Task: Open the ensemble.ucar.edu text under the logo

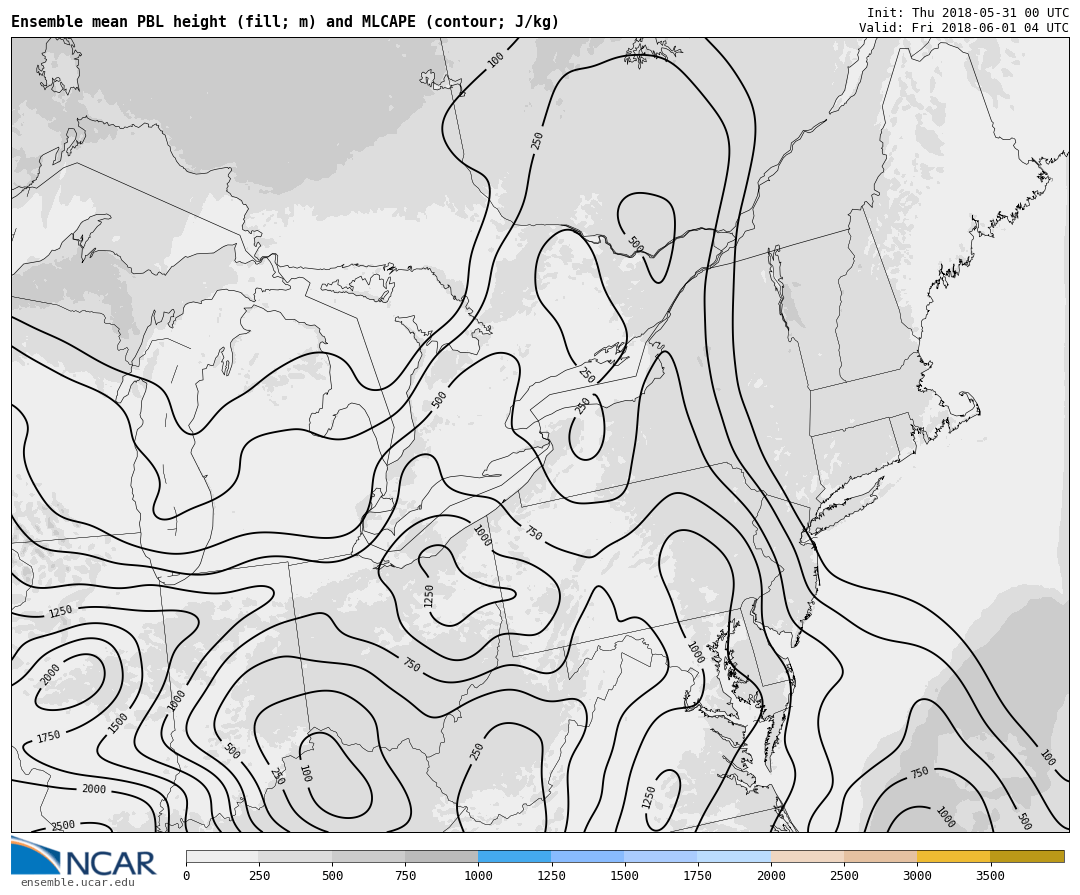Action: point(78,883)
